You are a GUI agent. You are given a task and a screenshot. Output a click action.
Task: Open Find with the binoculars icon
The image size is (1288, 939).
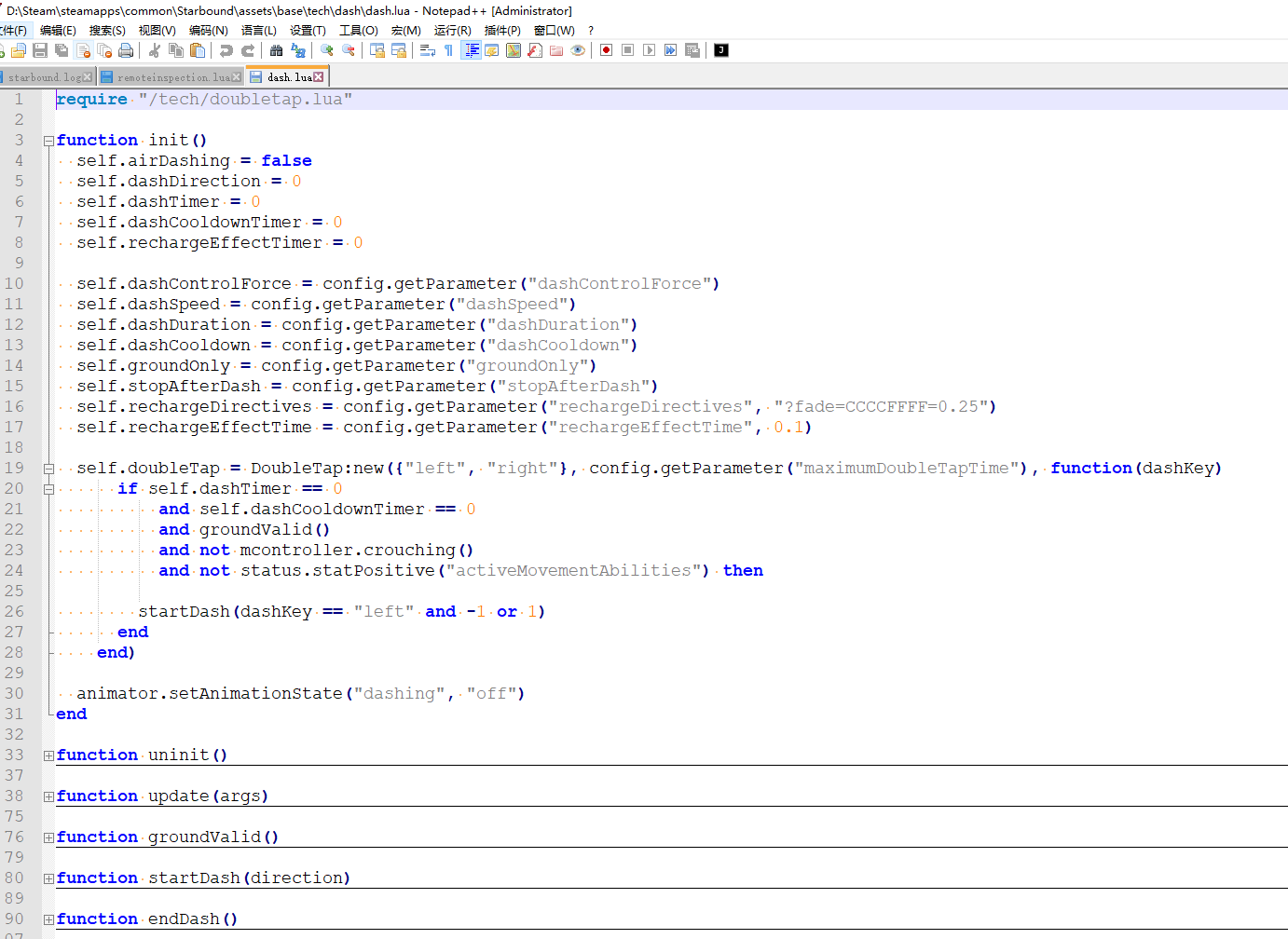[x=277, y=50]
